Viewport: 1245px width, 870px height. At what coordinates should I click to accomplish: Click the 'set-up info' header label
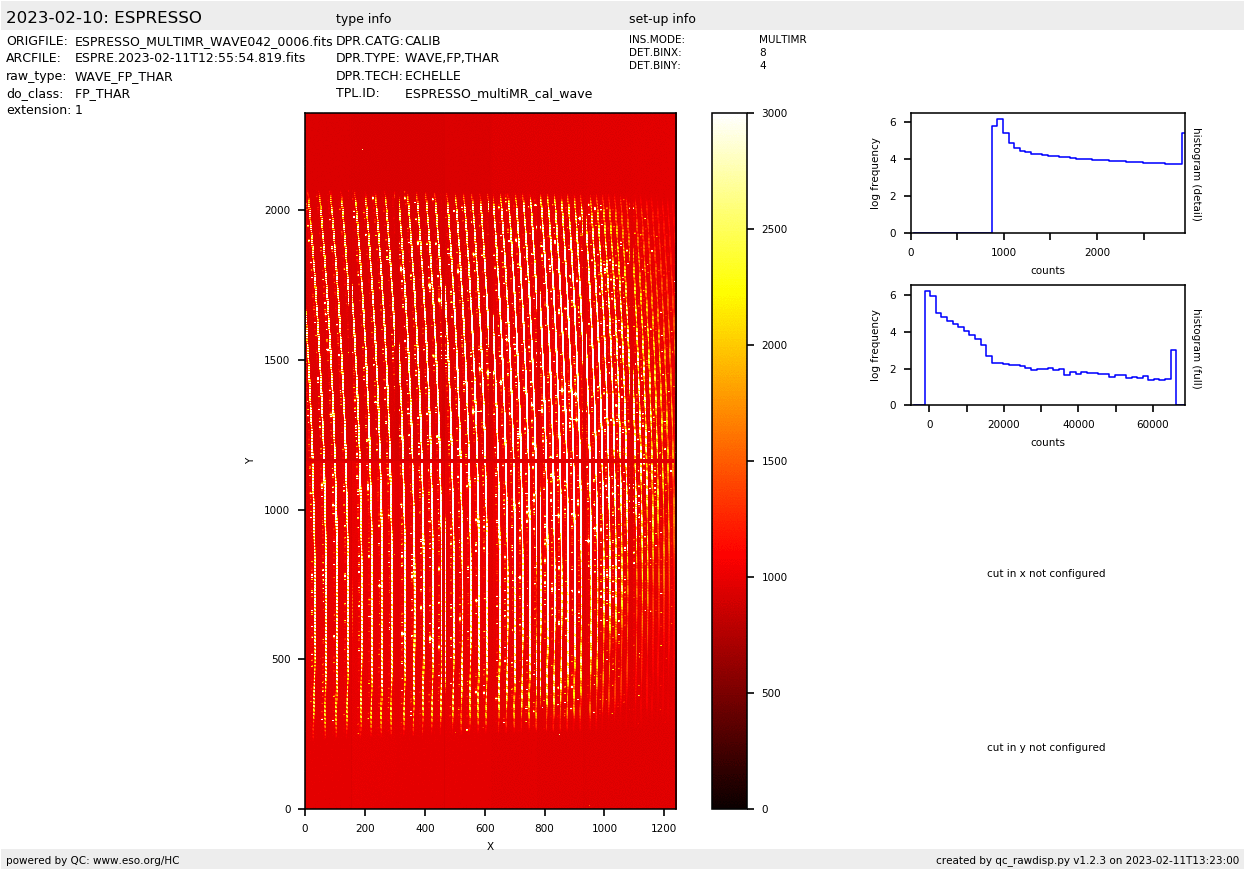[x=662, y=19]
